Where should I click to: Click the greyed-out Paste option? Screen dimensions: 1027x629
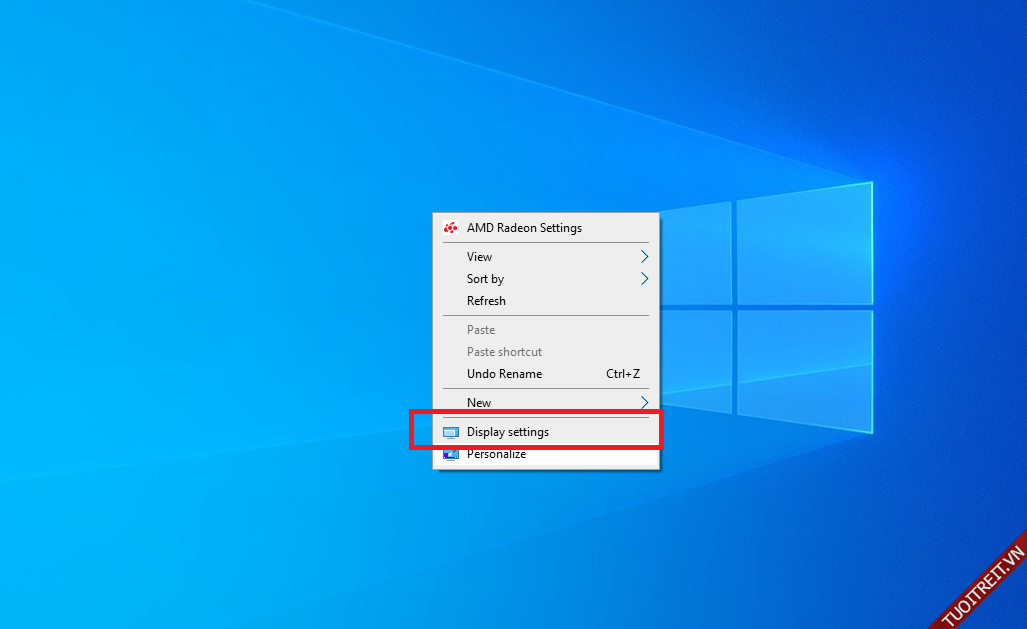tap(481, 330)
